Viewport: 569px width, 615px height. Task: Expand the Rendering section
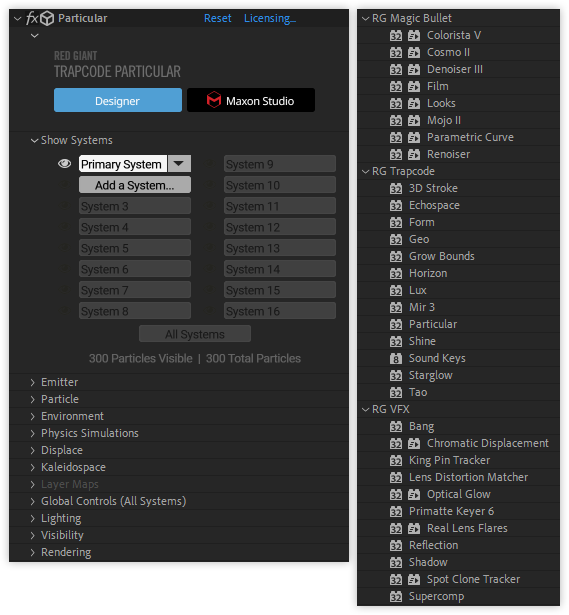point(33,552)
